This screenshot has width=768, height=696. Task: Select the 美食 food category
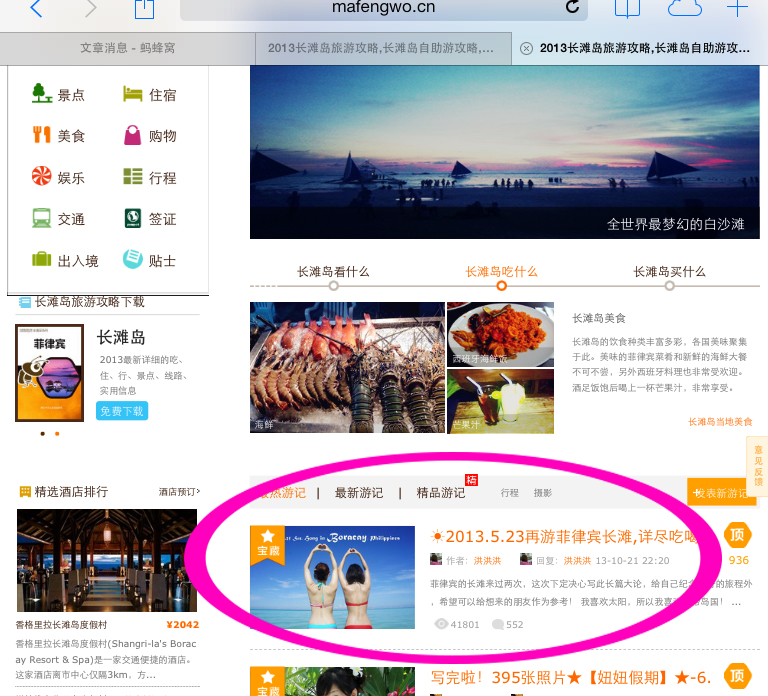58,136
